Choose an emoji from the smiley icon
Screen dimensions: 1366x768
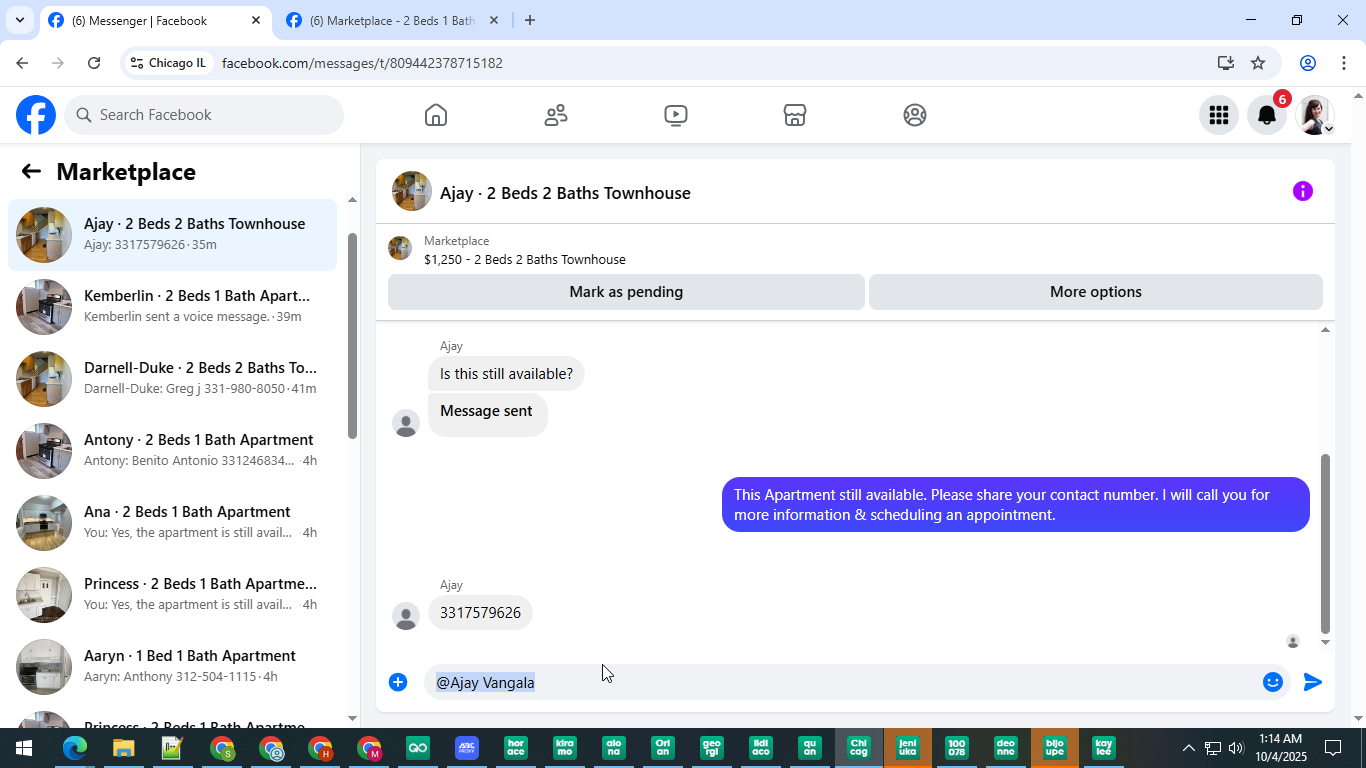(1273, 682)
